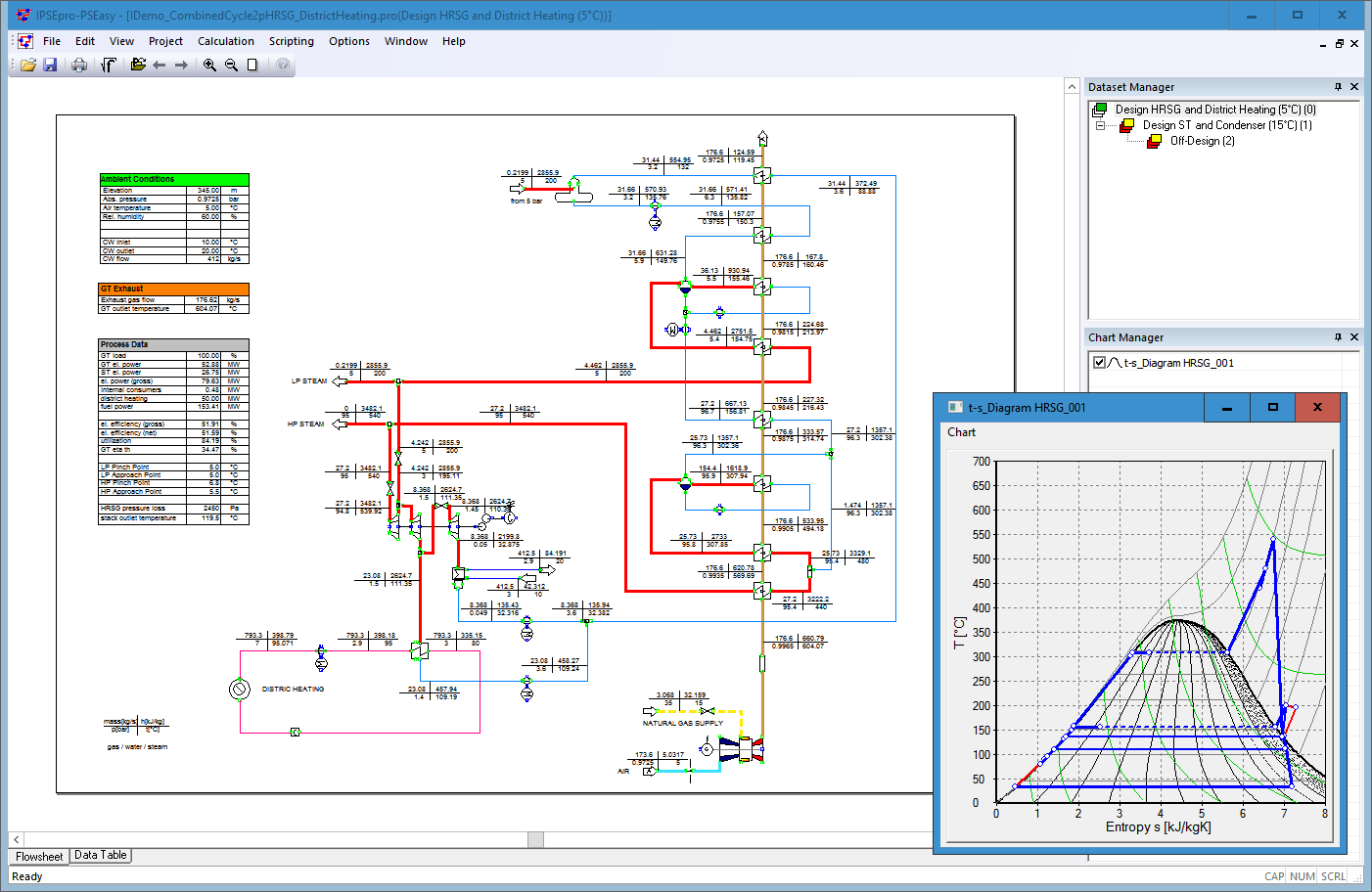Select the Off-Design (2) dataset
Screen dimensions: 1372x892
(1202, 141)
